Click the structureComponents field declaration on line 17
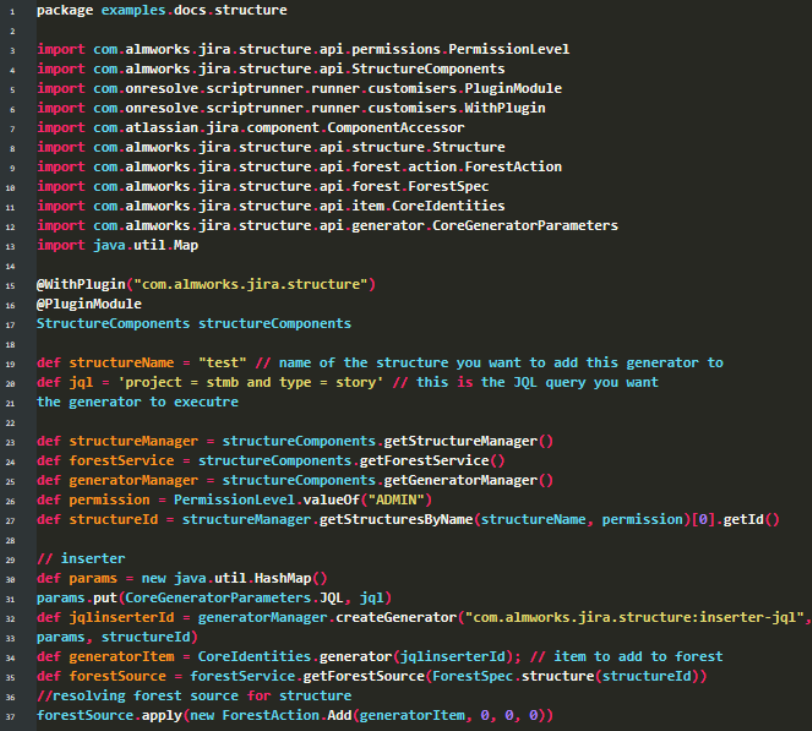The image size is (812, 731). tap(194, 324)
